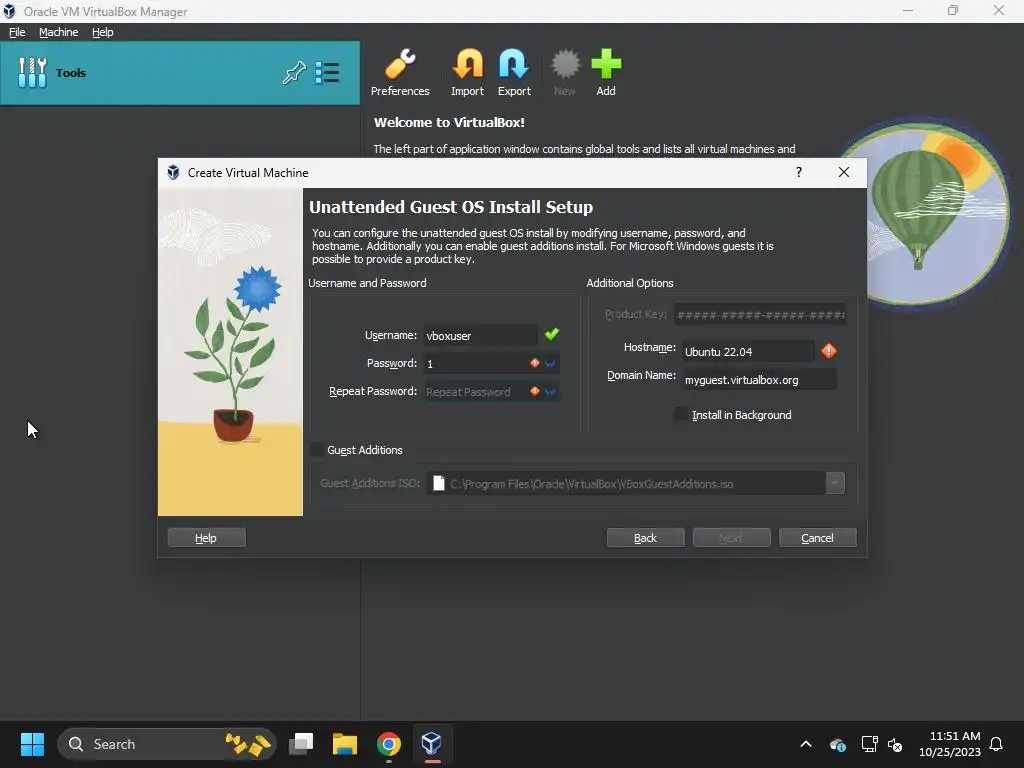The width and height of the screenshot is (1024, 768).
Task: Click the green checkmark beside Username
Action: click(x=552, y=334)
